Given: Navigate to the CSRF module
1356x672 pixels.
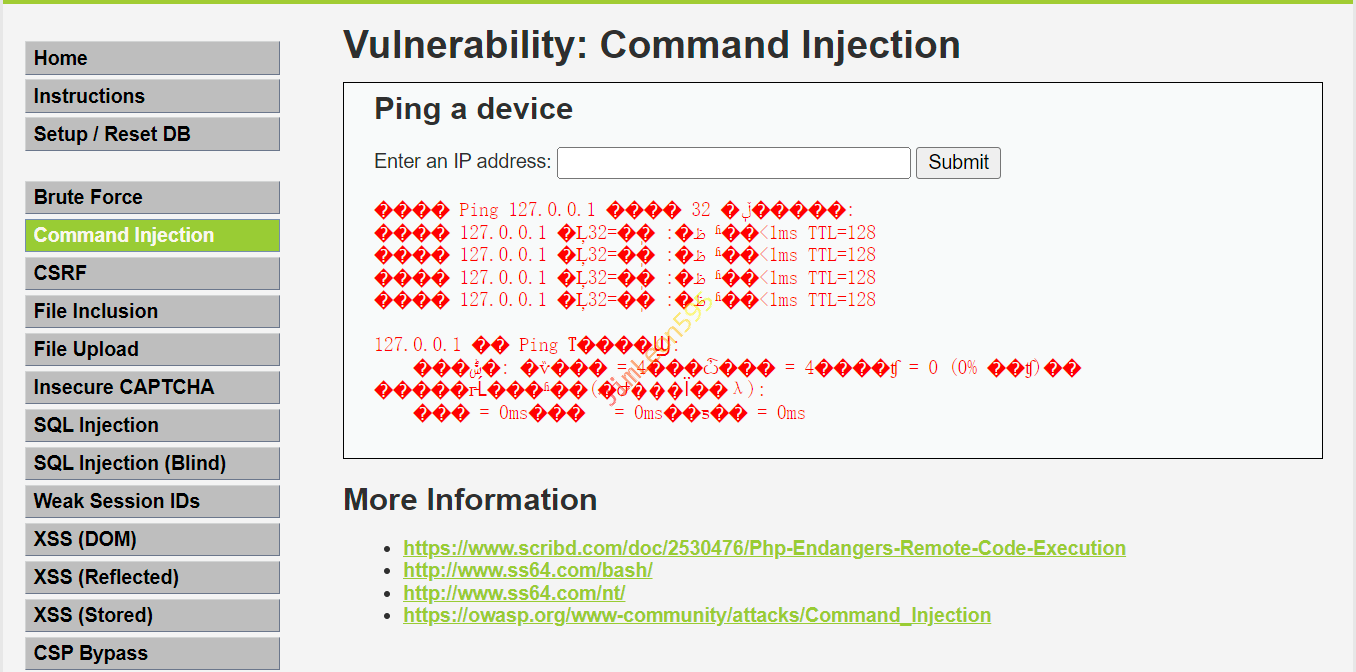Looking at the screenshot, I should coord(152,273).
